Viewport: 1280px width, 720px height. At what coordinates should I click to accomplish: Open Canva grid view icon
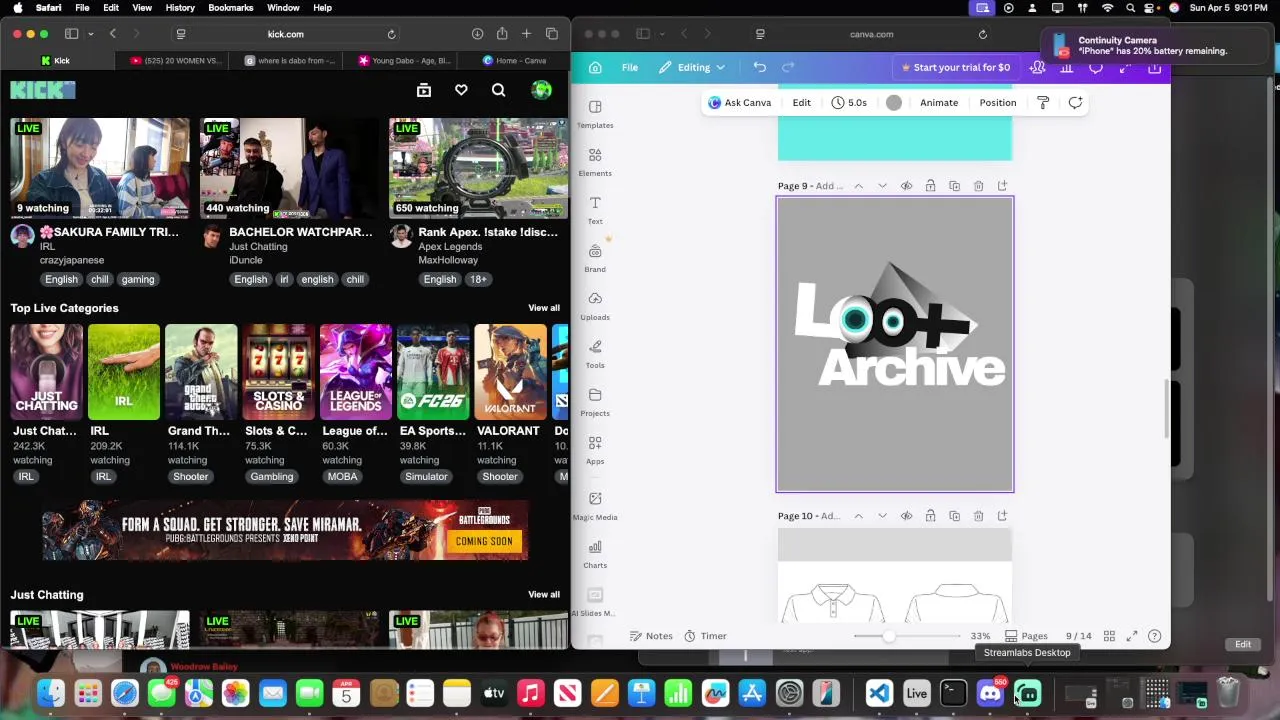coord(1109,636)
